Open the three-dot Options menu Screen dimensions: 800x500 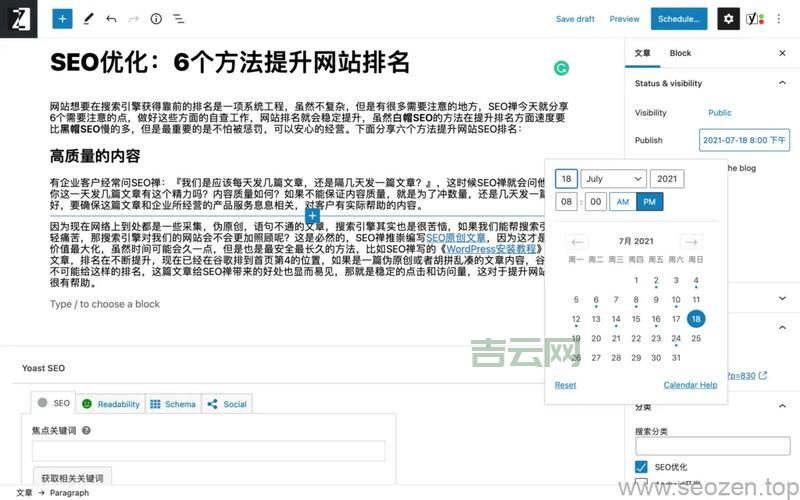(x=779, y=19)
